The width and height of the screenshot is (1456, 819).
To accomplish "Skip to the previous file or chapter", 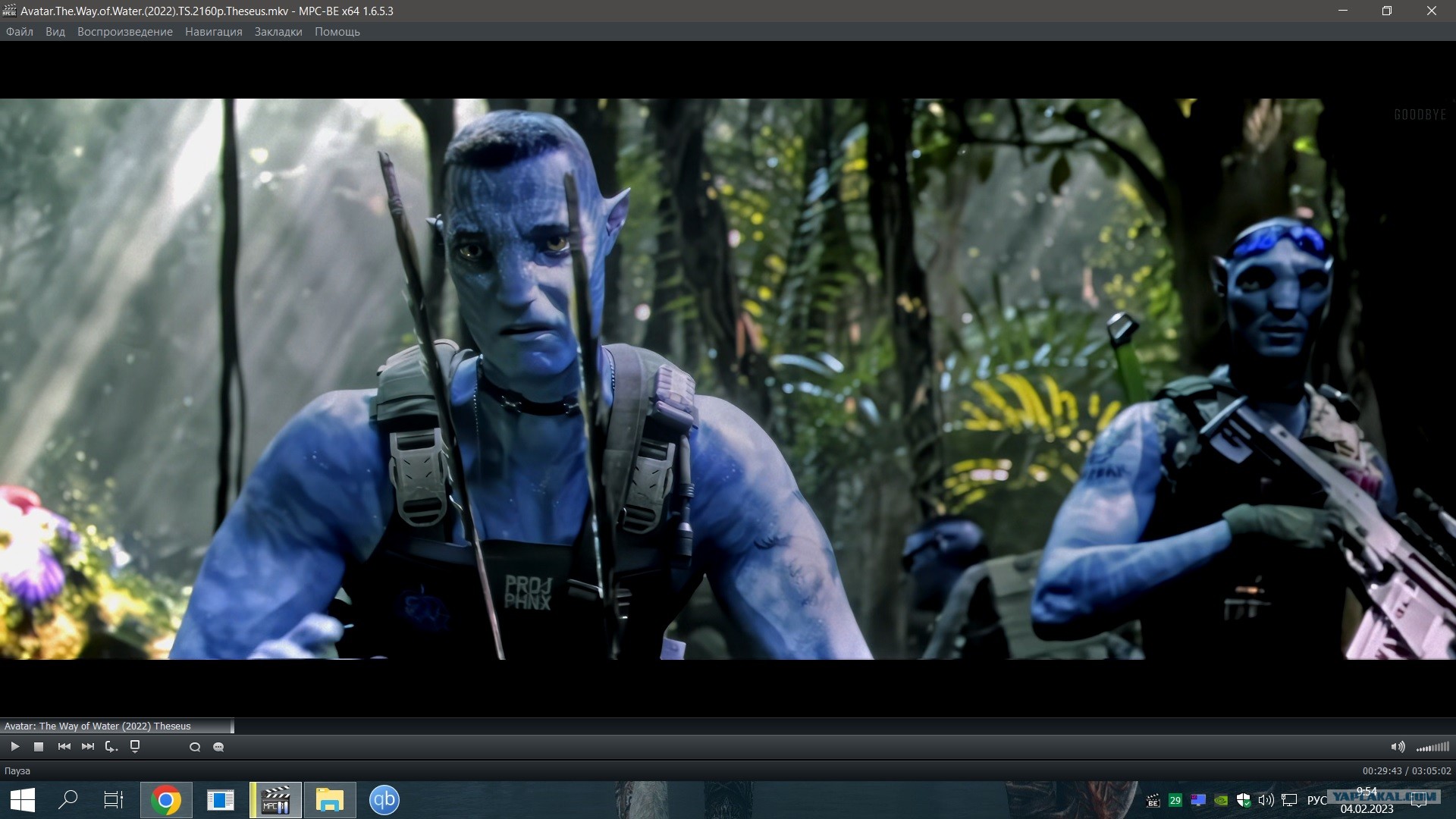I will pos(64,747).
